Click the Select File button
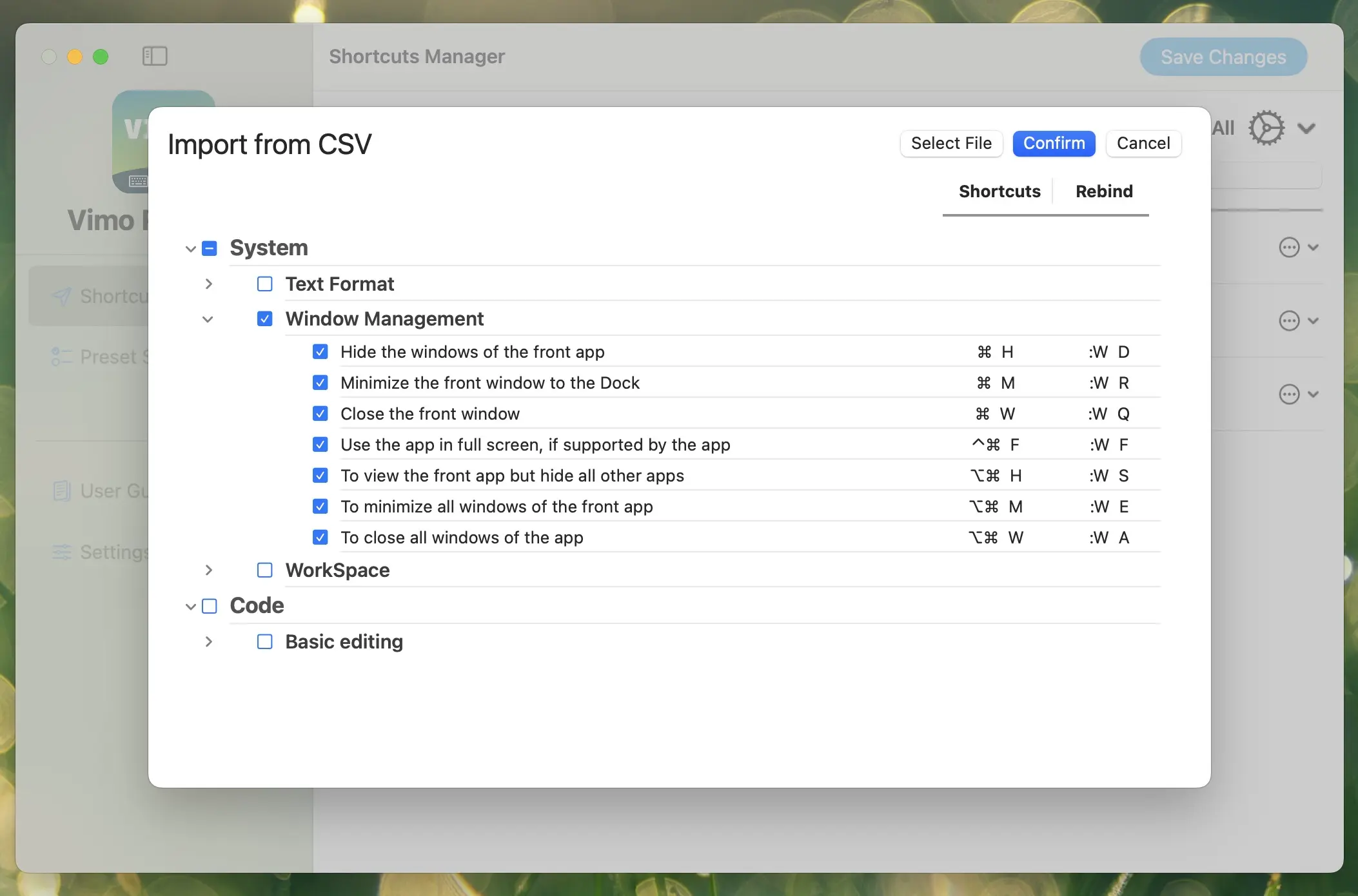Image resolution: width=1358 pixels, height=896 pixels. (x=950, y=143)
